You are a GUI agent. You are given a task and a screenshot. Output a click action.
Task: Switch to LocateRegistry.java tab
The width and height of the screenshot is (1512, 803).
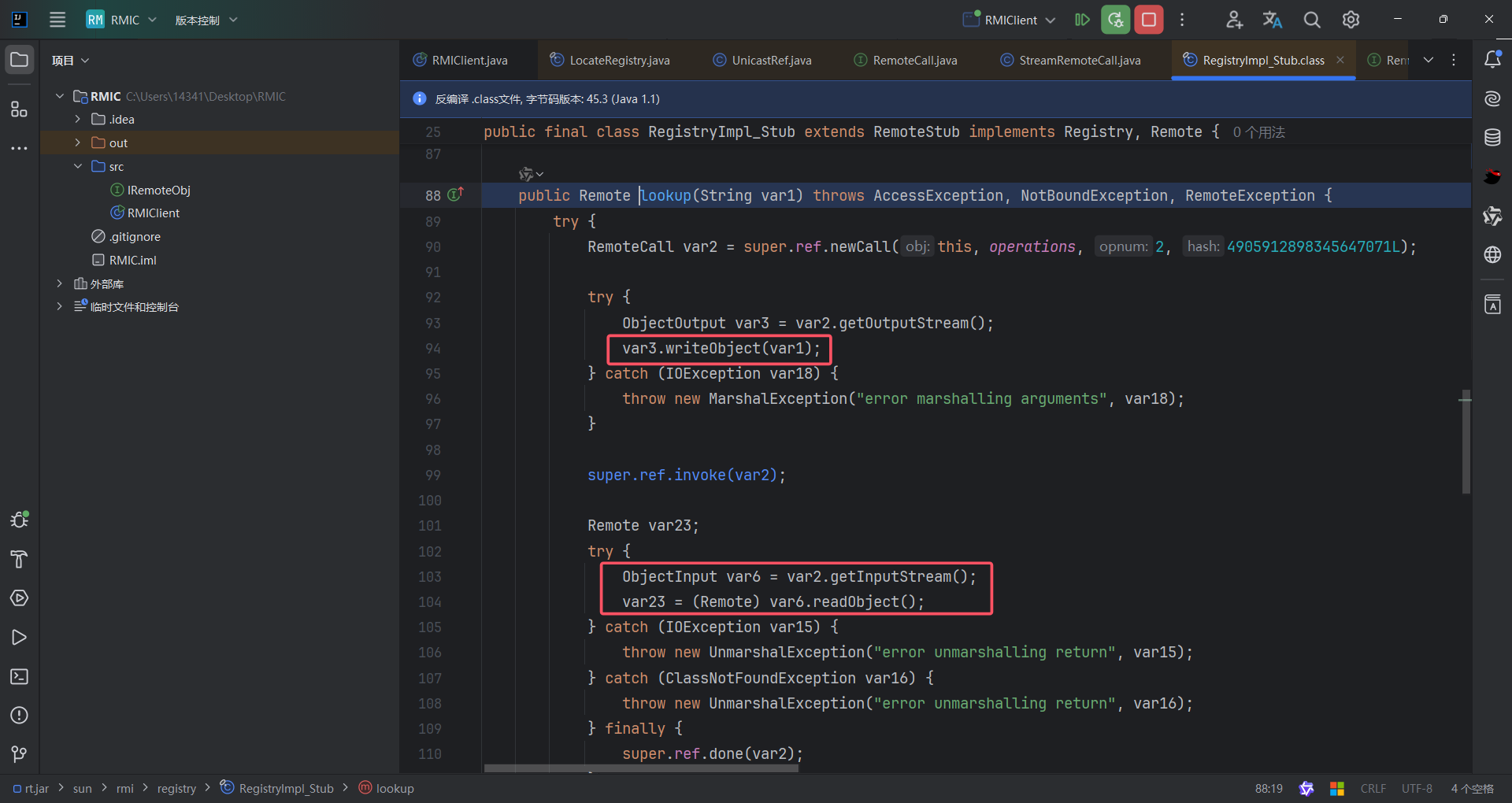click(610, 60)
